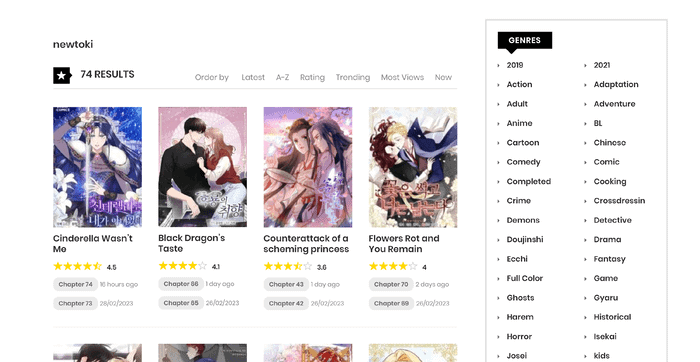Read Chapter 70 of Flowers Rot and You Remain
700x362 pixels.
point(391,284)
